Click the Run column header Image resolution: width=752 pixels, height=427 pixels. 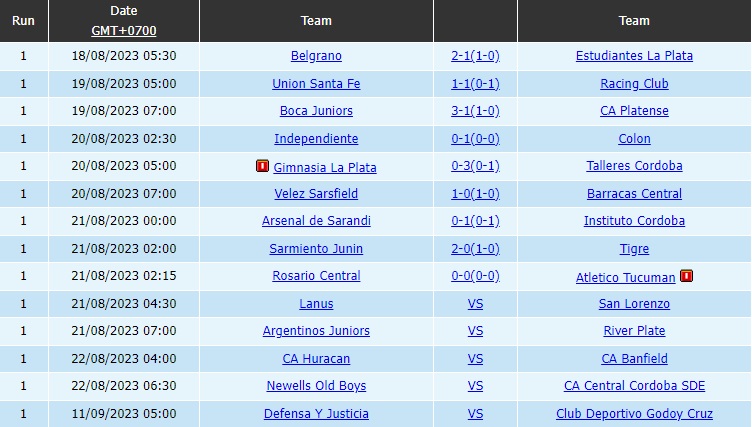tap(24, 20)
